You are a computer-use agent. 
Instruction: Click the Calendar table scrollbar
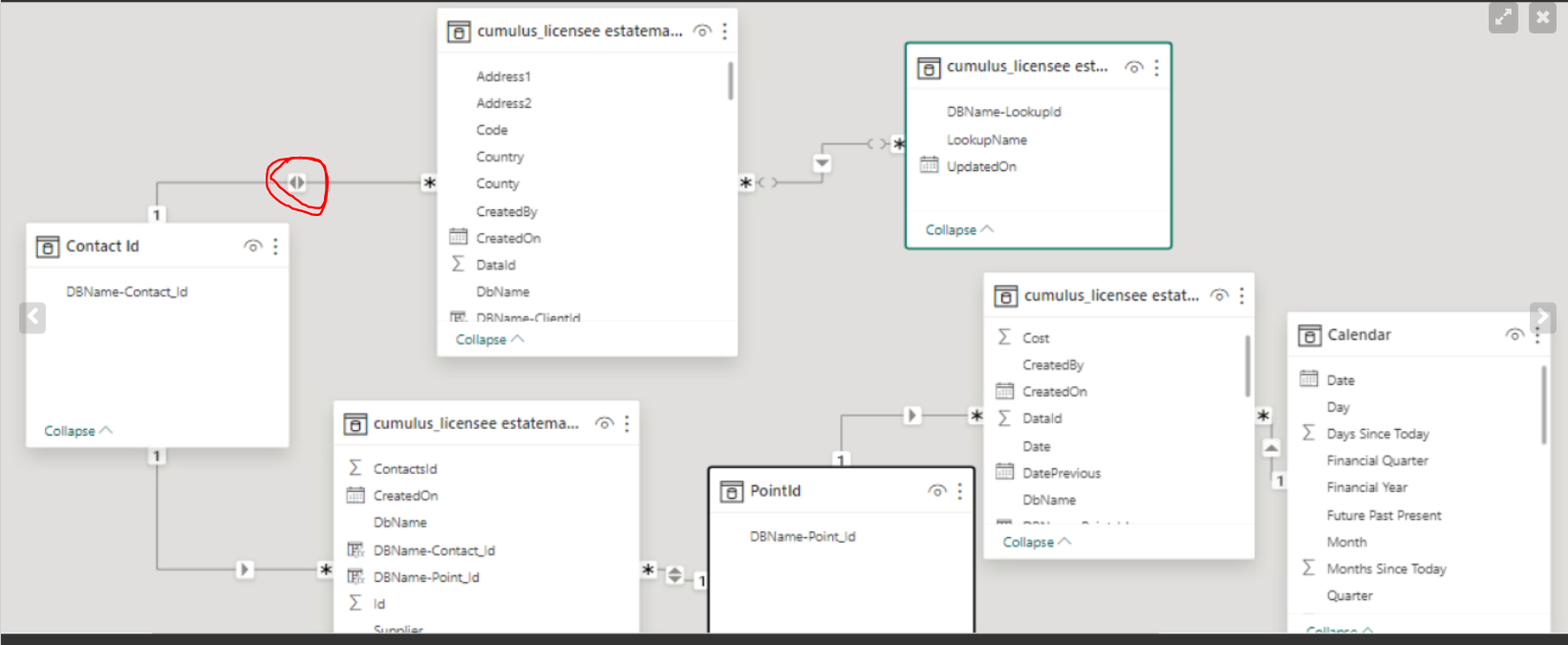pyautogui.click(x=1544, y=405)
